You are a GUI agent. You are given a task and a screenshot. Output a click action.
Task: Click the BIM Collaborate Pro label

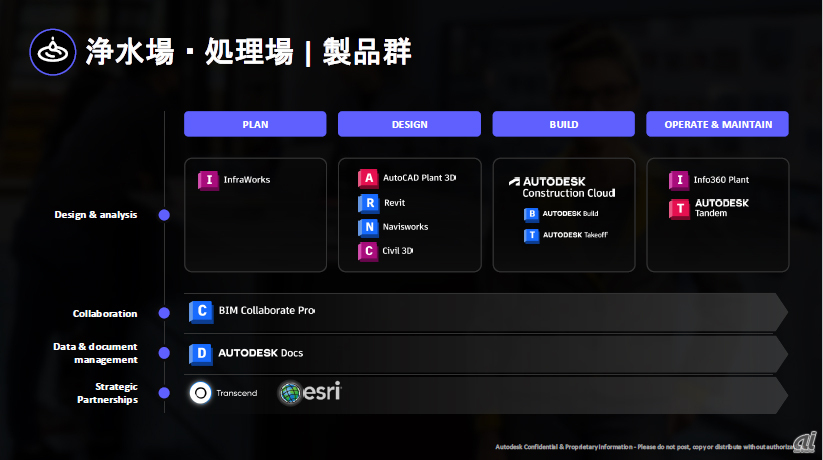coord(267,310)
